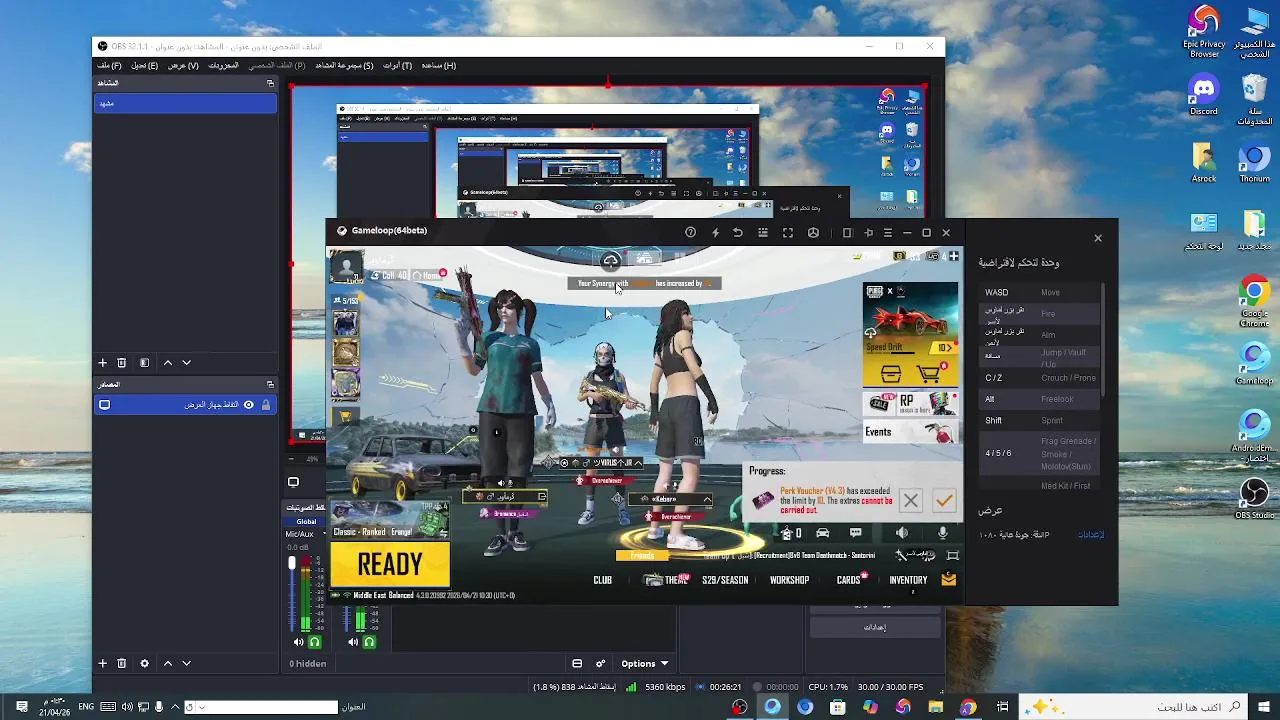Open S29/SEASON in game menu
The image size is (1280, 720).
click(x=725, y=580)
